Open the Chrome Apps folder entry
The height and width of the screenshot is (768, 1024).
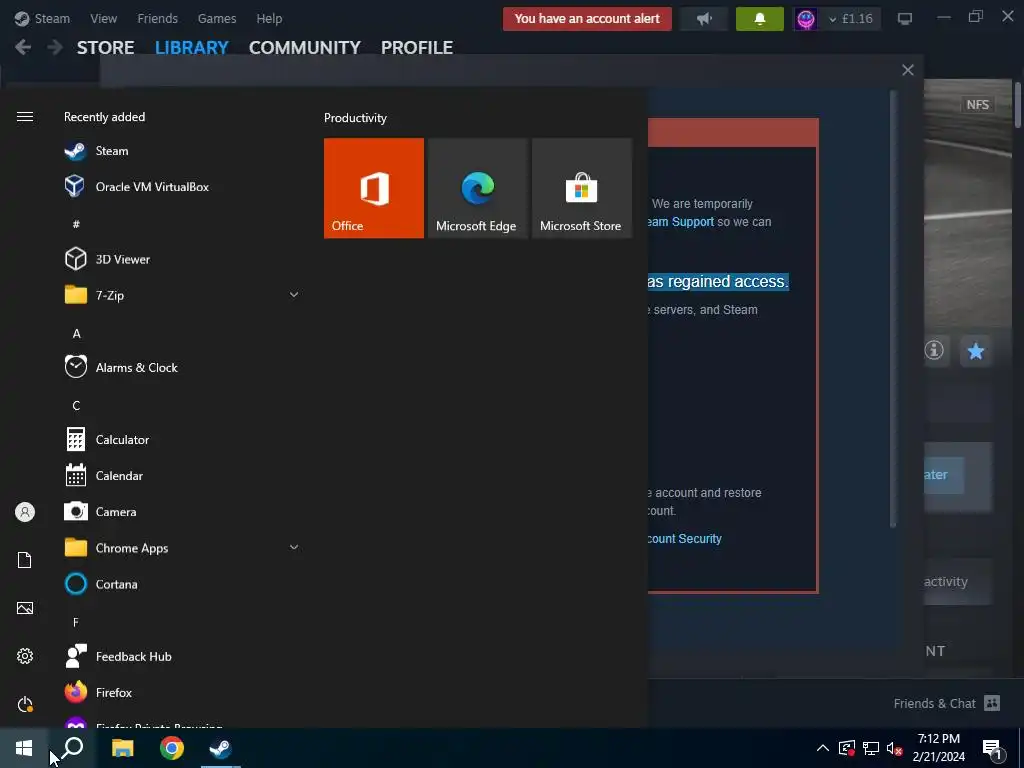pos(181,548)
